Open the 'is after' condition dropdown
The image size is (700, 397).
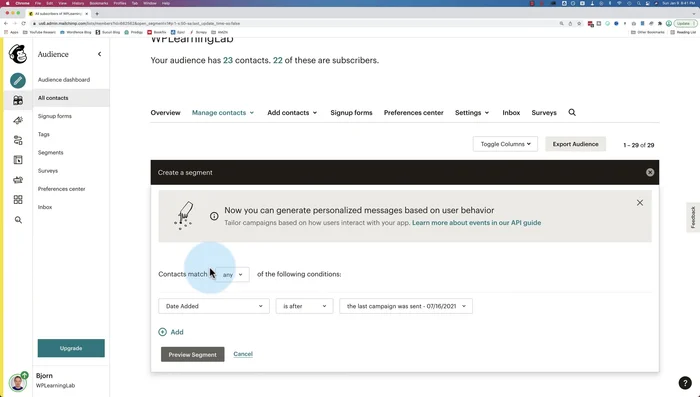pyautogui.click(x=304, y=306)
